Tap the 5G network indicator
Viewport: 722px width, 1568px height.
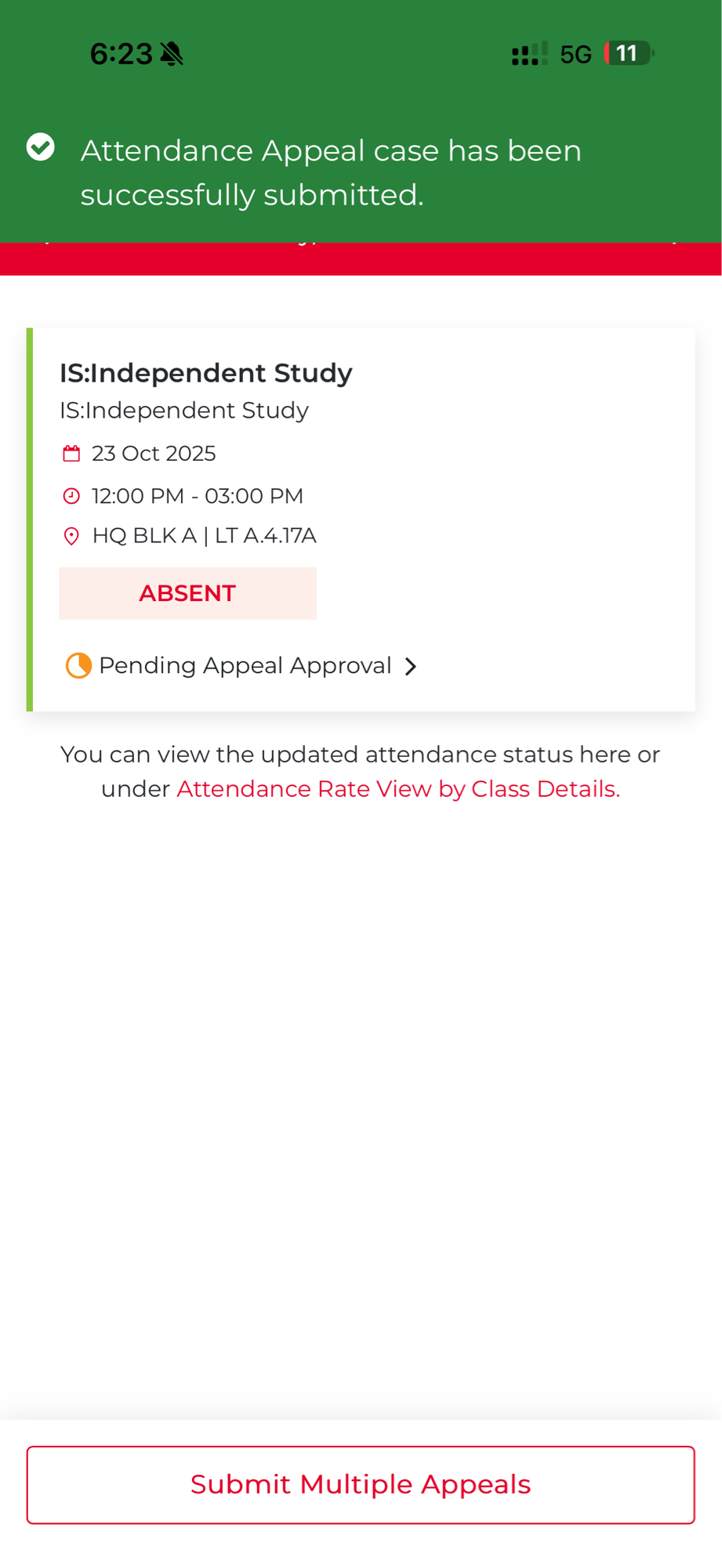pyautogui.click(x=575, y=54)
